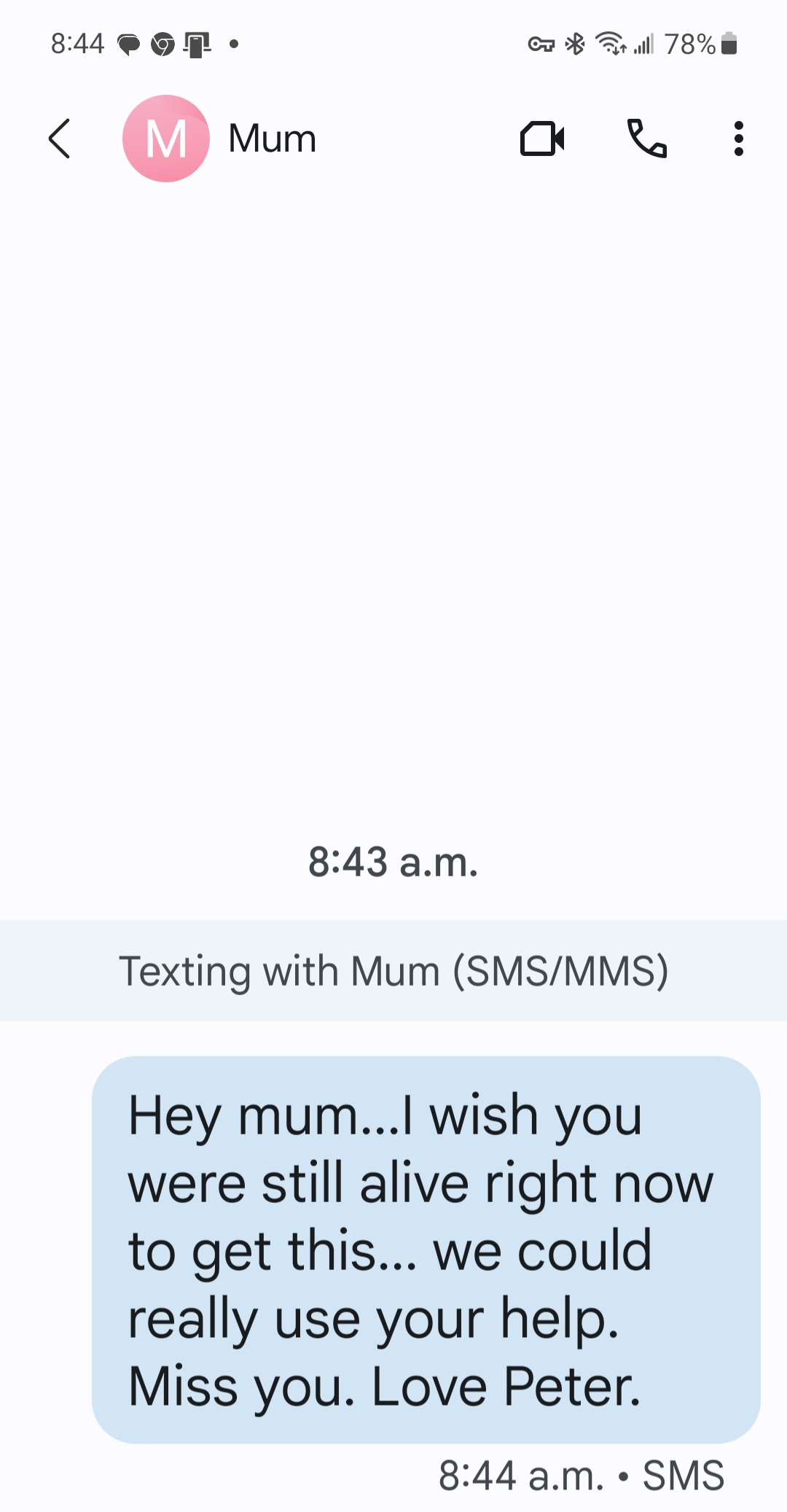Tap the device-link notification icon
The width and height of the screenshot is (787, 1512).
197,45
